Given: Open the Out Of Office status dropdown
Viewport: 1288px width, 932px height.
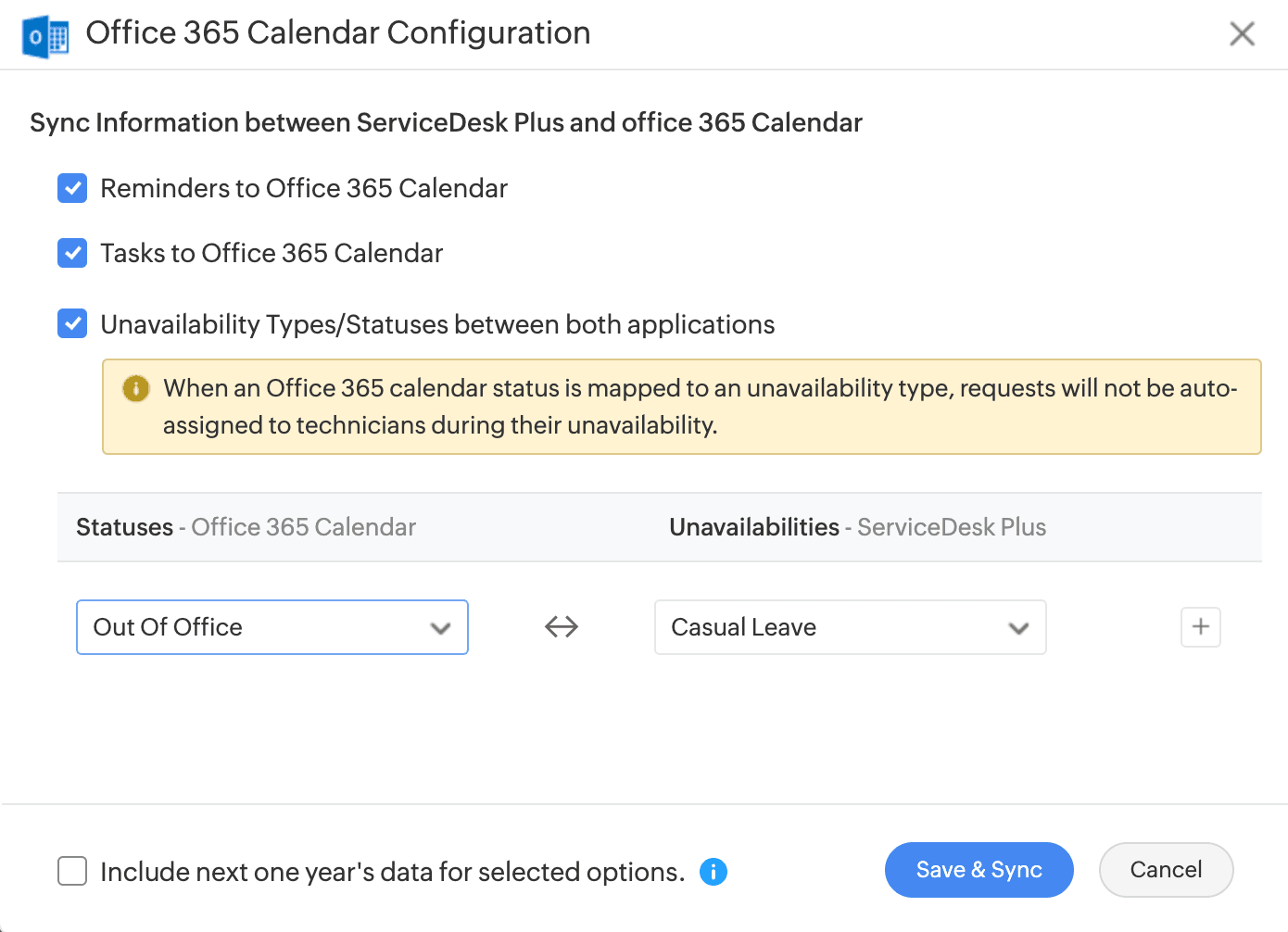Looking at the screenshot, I should 271,627.
